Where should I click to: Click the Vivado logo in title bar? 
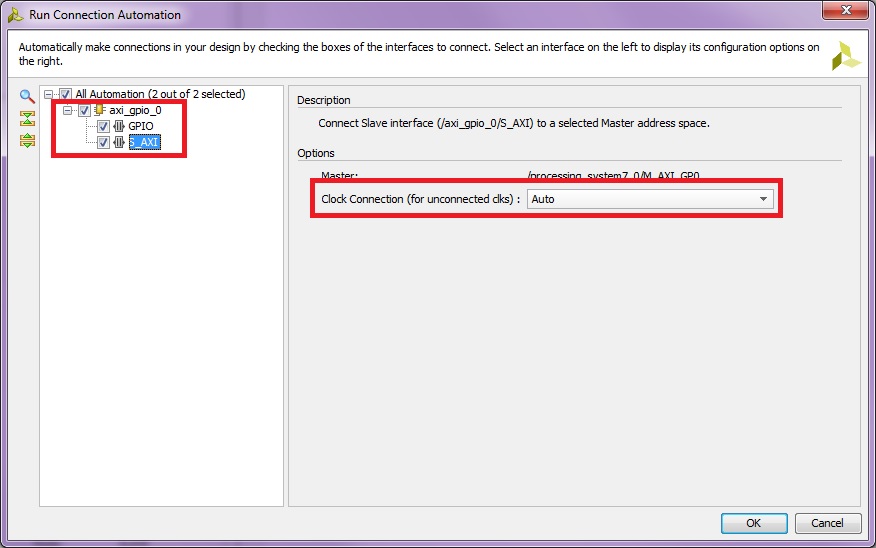15,15
